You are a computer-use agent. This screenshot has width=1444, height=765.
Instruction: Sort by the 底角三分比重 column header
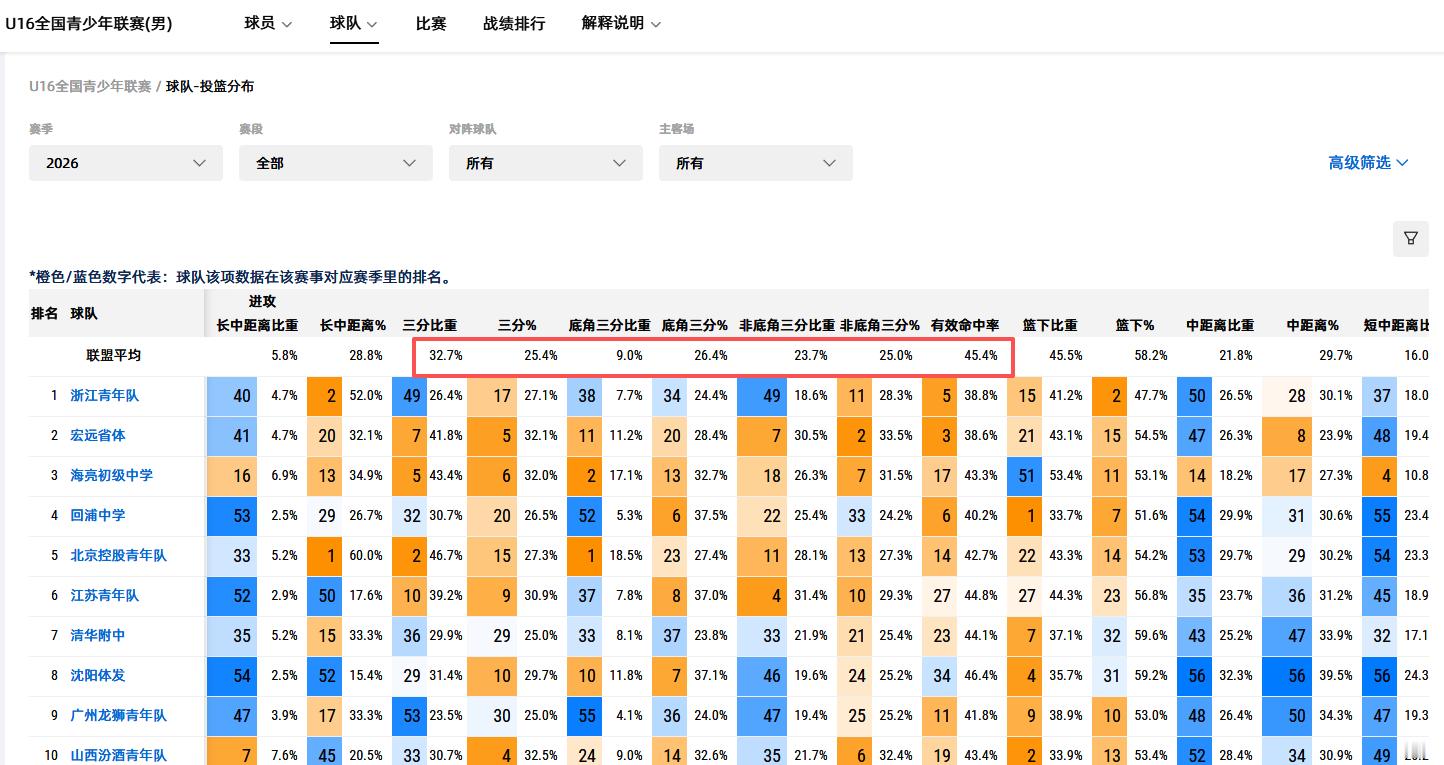609,326
